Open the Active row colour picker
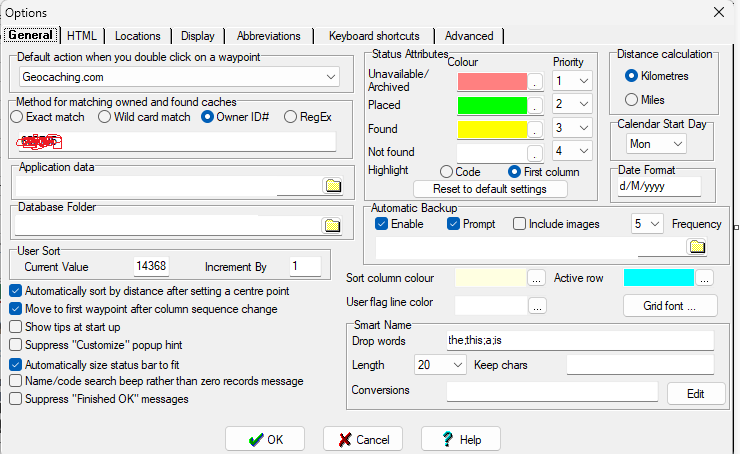The image size is (740, 454). click(704, 278)
